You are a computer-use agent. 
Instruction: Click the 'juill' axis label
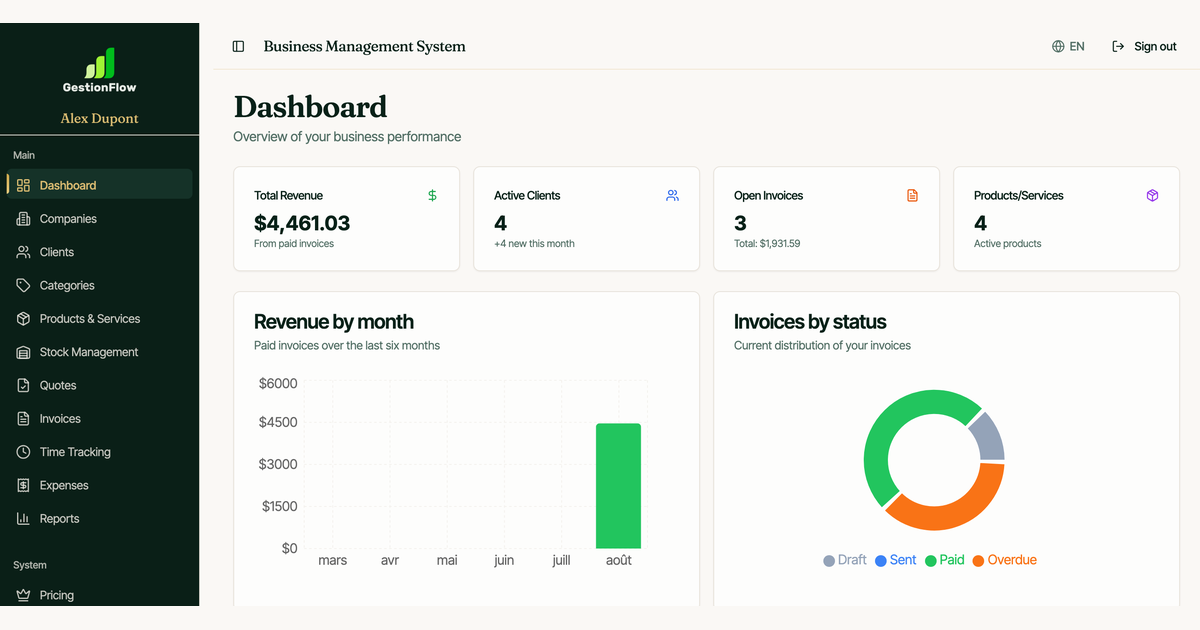(x=562, y=560)
